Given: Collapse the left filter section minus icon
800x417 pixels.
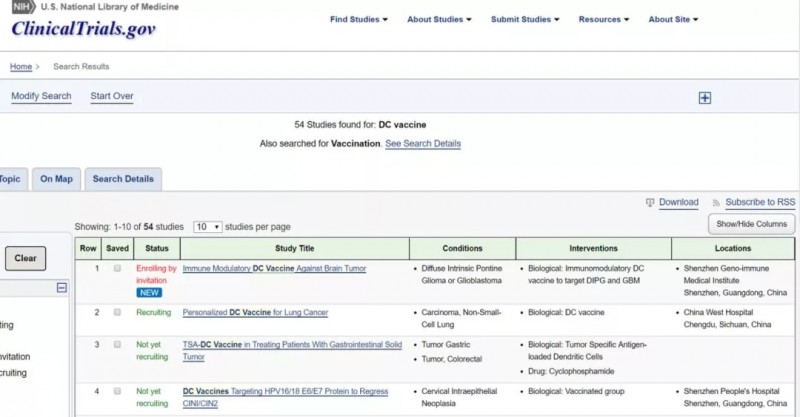Looking at the screenshot, I should coord(62,288).
